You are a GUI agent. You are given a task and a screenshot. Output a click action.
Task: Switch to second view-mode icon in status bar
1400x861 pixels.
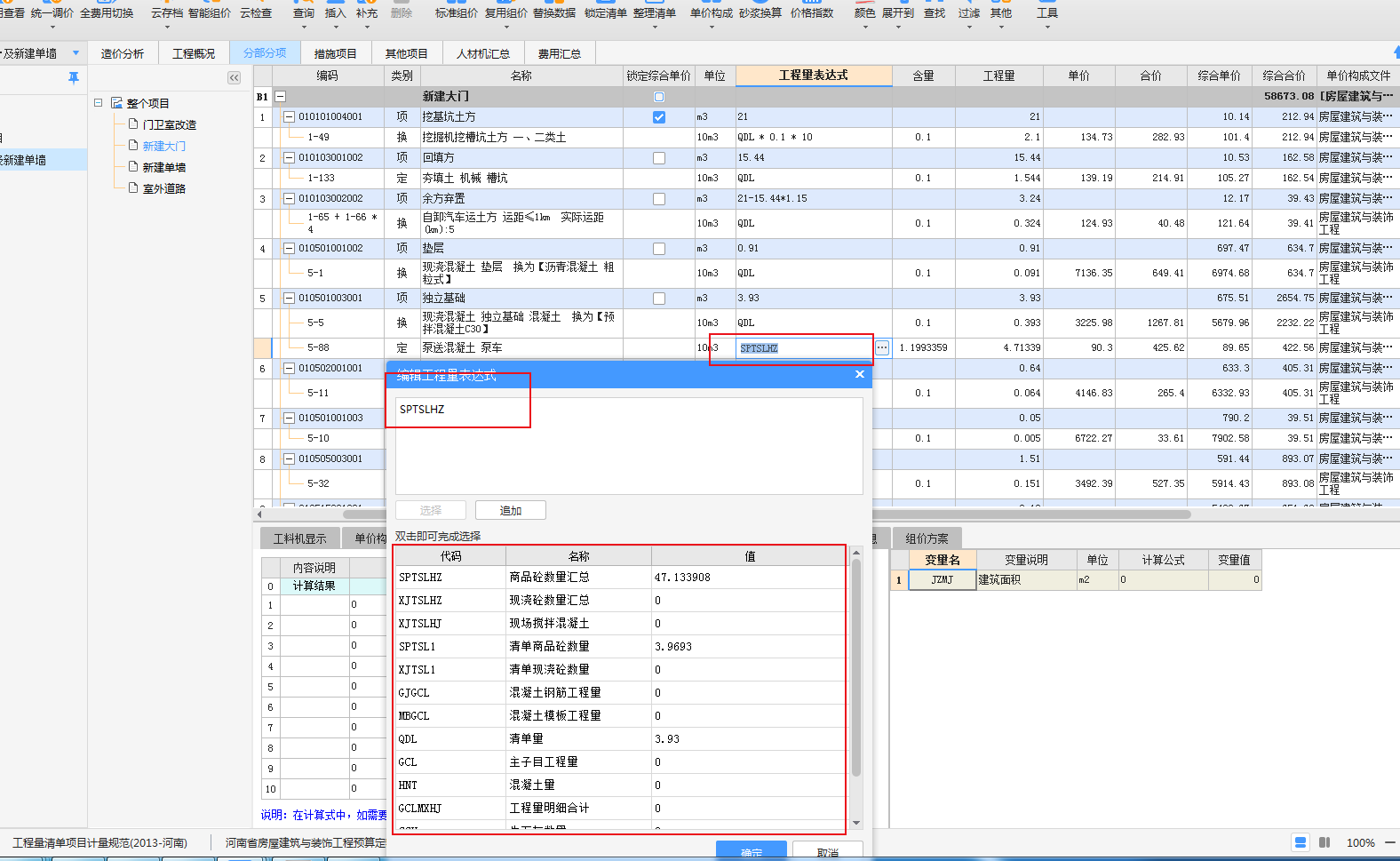pos(1324,842)
